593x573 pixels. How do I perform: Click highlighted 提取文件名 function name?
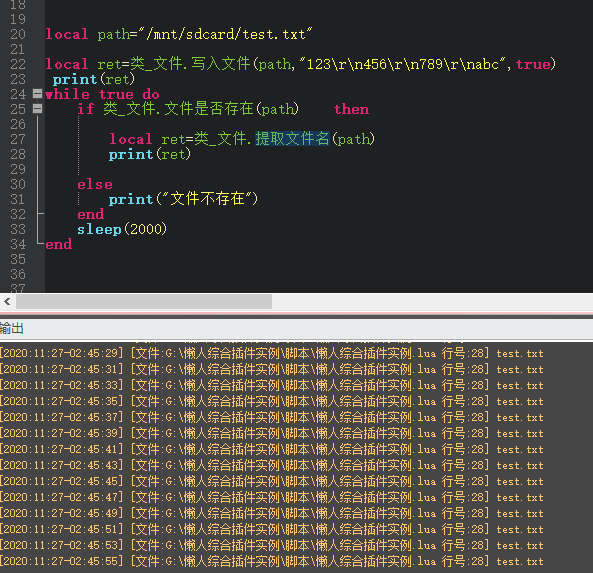[292, 139]
